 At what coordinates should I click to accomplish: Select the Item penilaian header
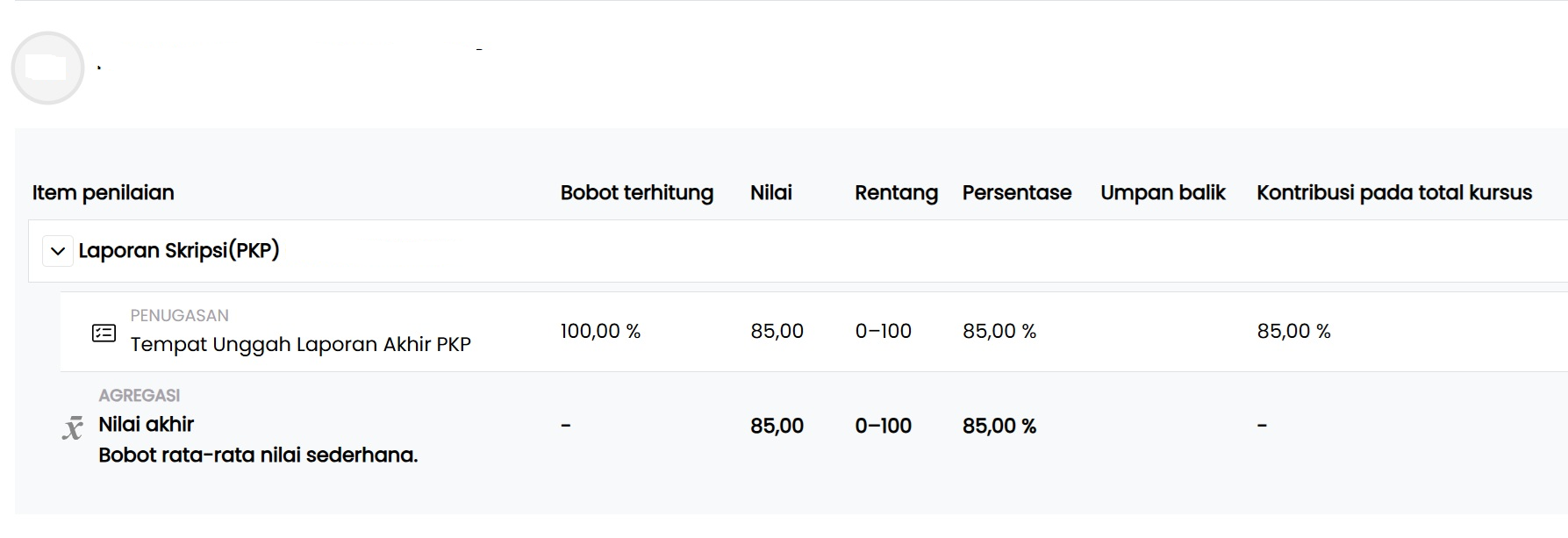click(103, 192)
